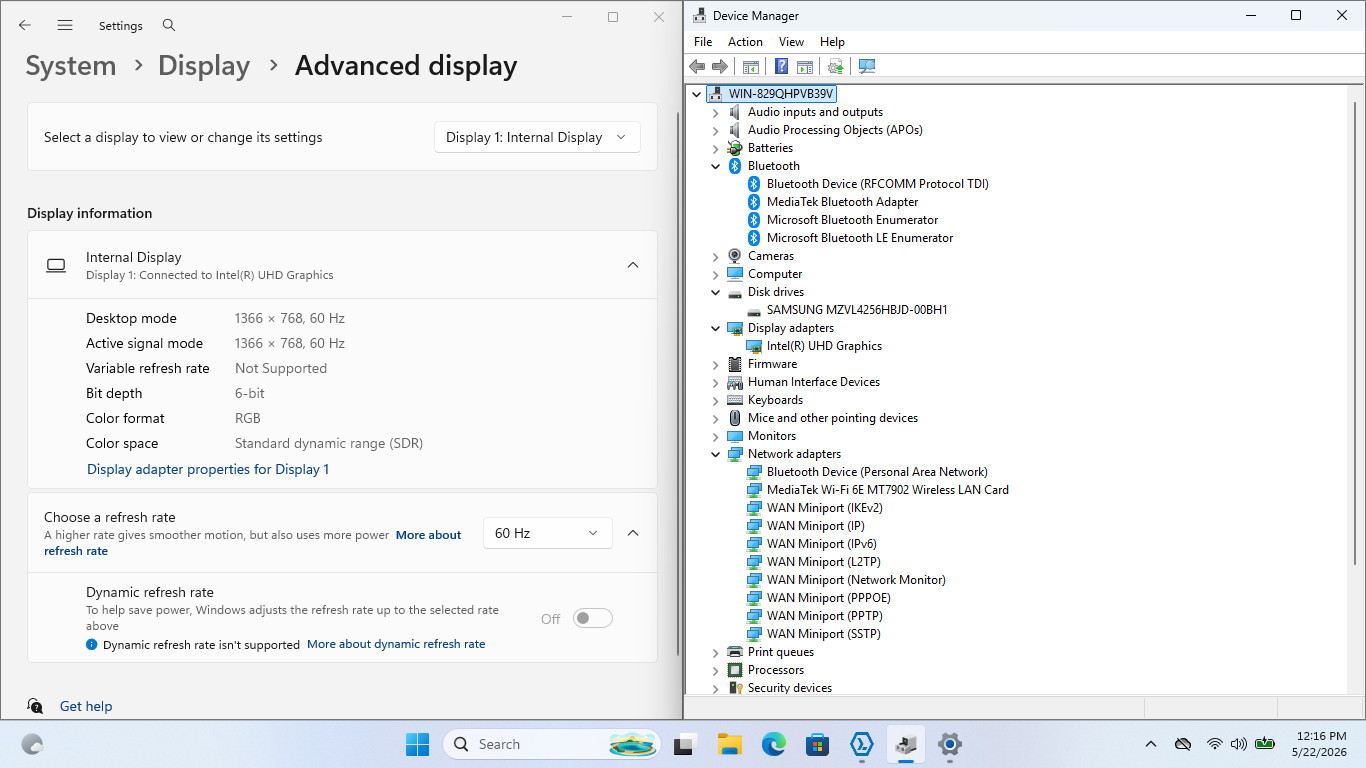Image resolution: width=1366 pixels, height=768 pixels.
Task: Open Display 1: Internal Display dropdown
Action: coord(537,138)
